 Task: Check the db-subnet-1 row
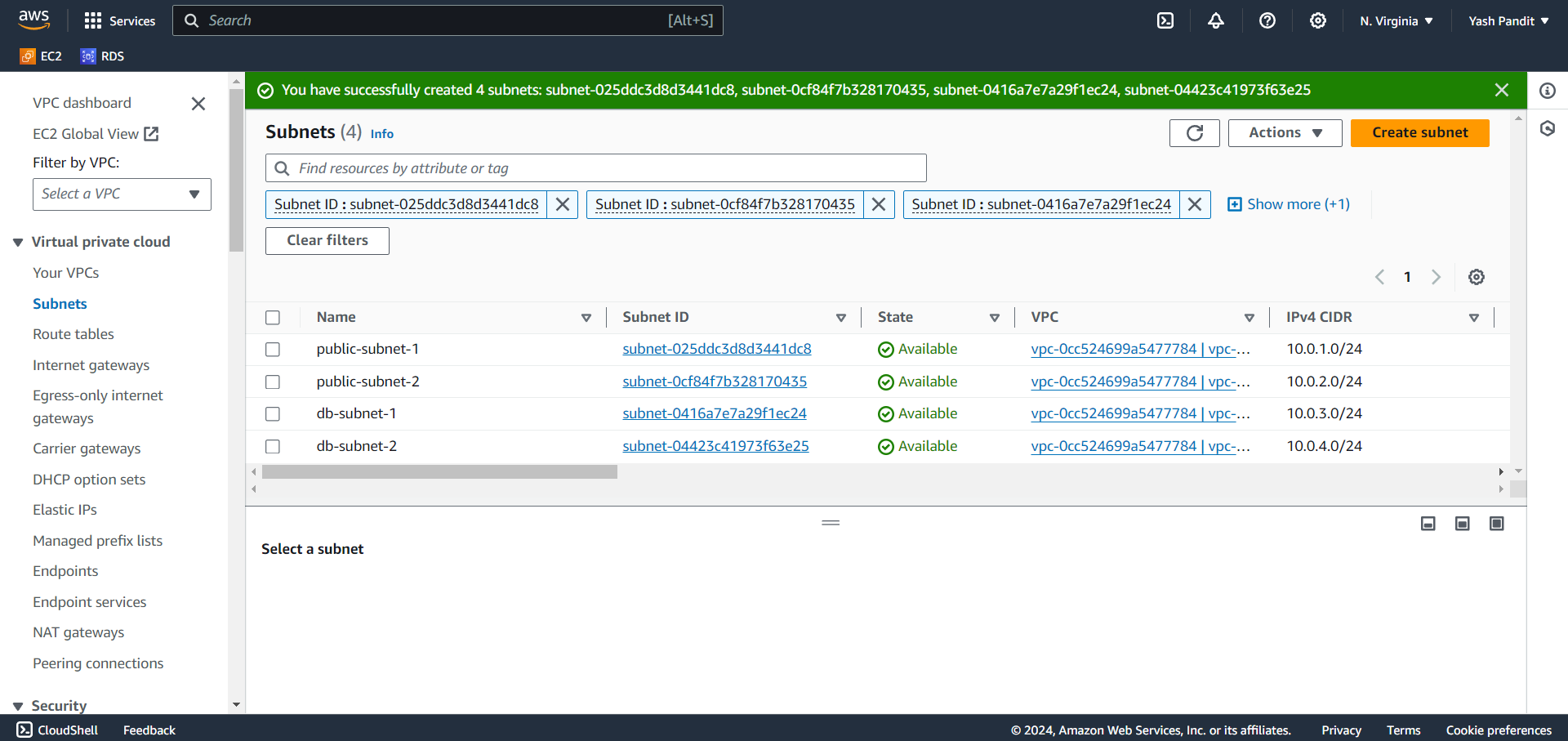[x=273, y=414]
